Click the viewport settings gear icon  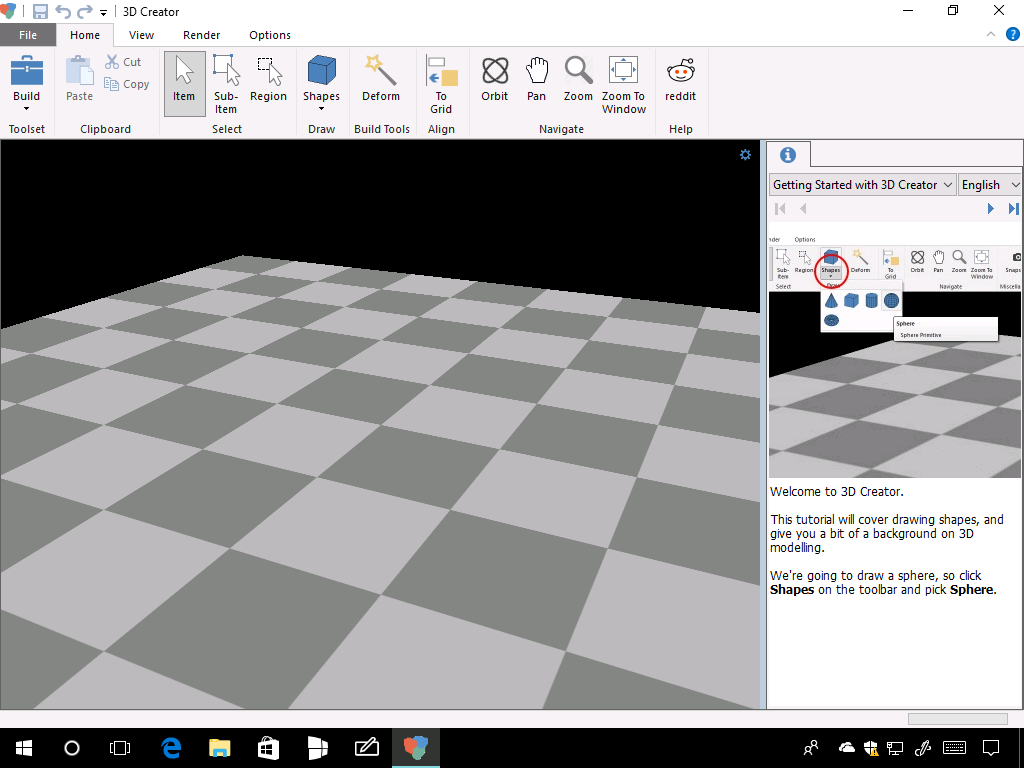point(745,155)
